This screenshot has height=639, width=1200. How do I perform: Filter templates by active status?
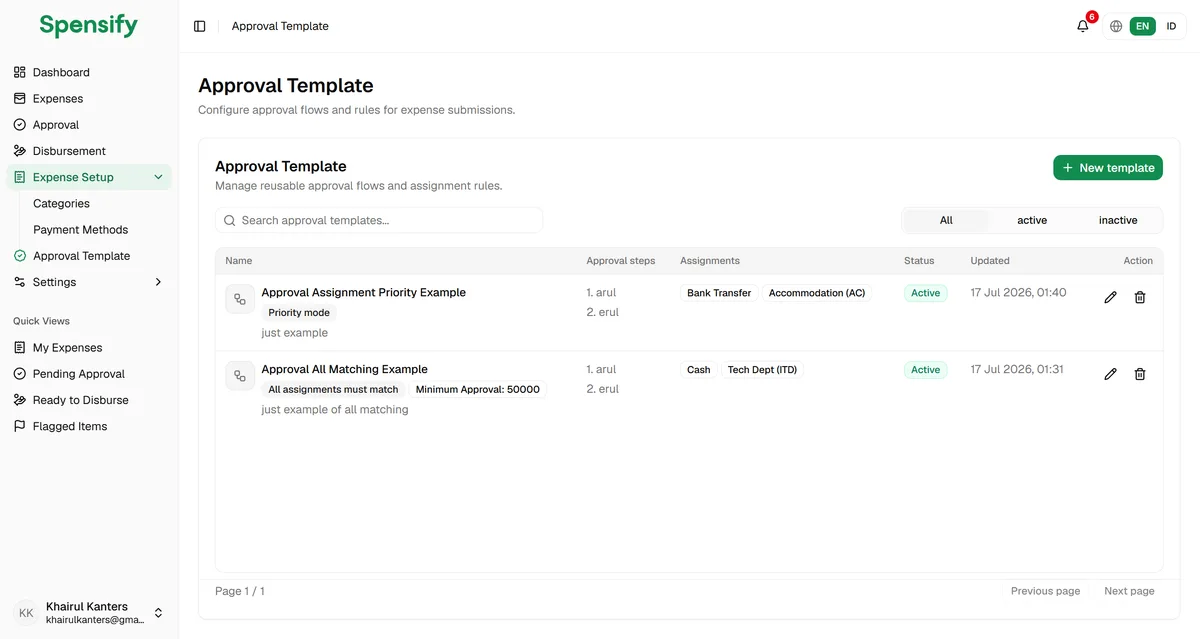coord(1032,220)
